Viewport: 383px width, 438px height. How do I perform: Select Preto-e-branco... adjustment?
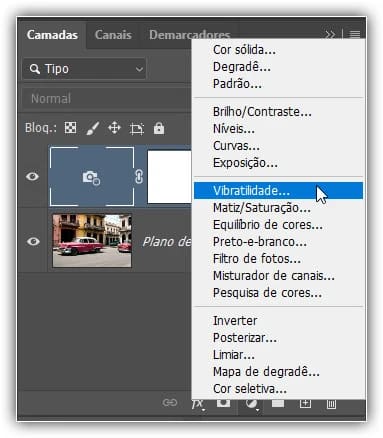[260, 242]
